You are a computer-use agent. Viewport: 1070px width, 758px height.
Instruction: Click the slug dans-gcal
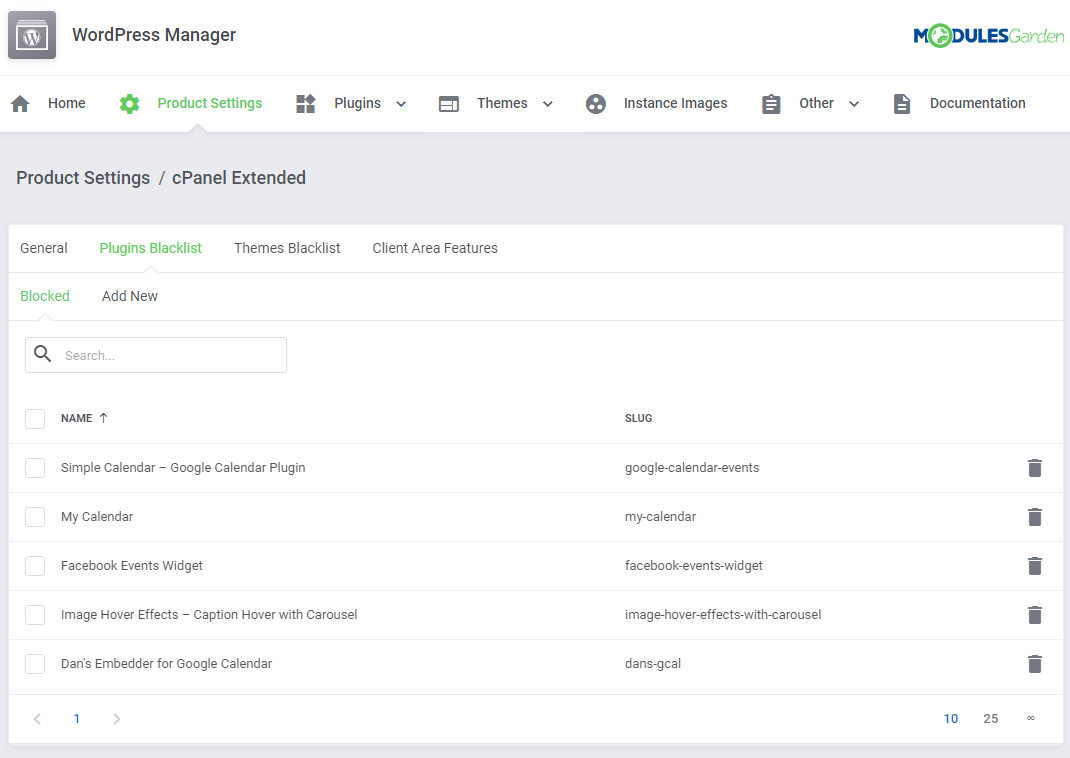point(653,664)
